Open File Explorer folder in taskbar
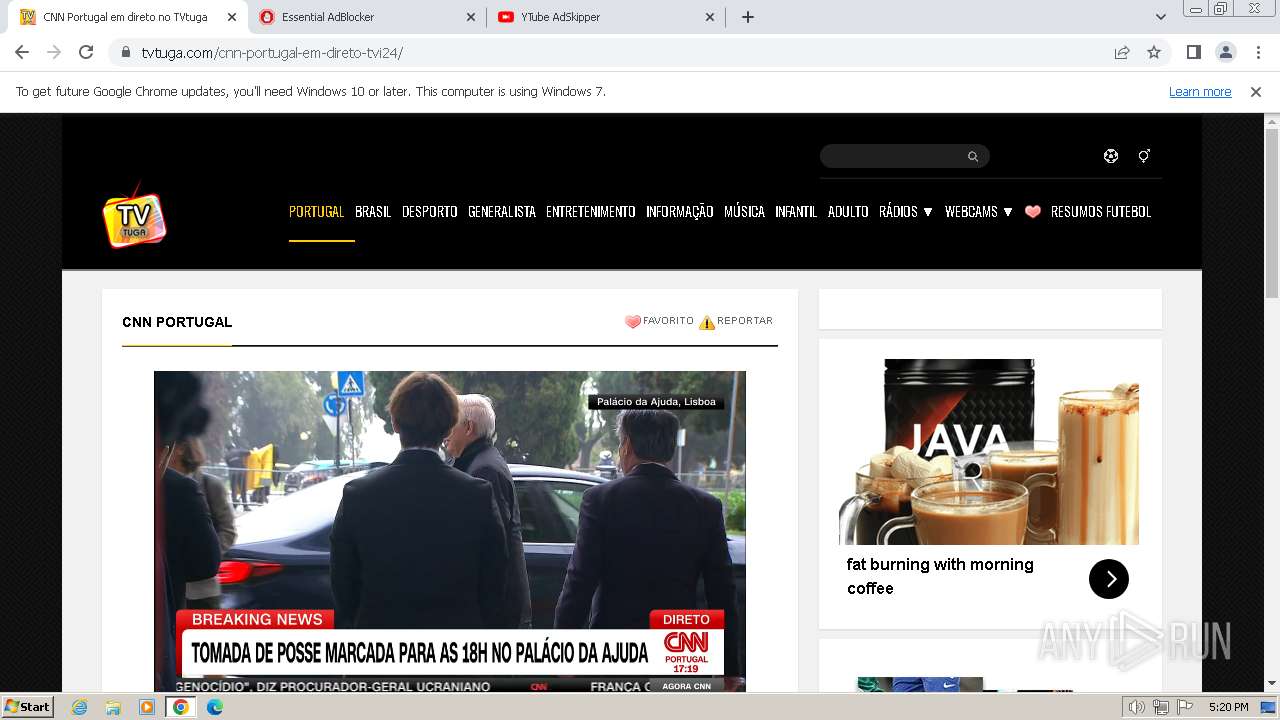This screenshot has width=1280, height=720. click(x=113, y=707)
